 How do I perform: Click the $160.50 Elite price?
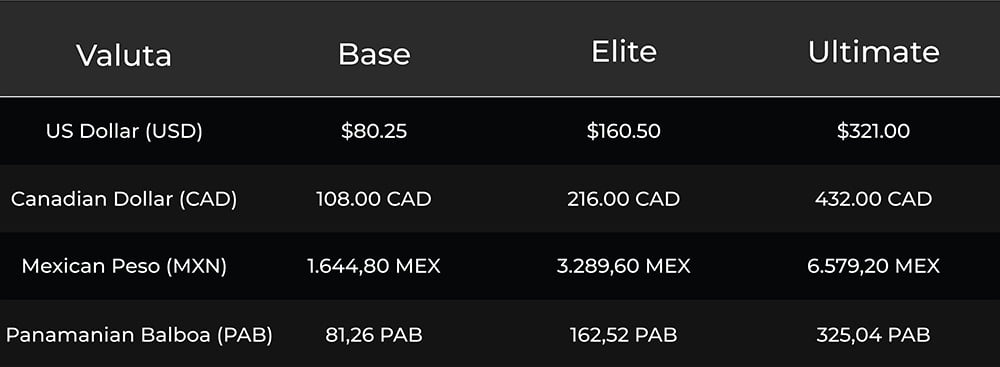click(624, 131)
